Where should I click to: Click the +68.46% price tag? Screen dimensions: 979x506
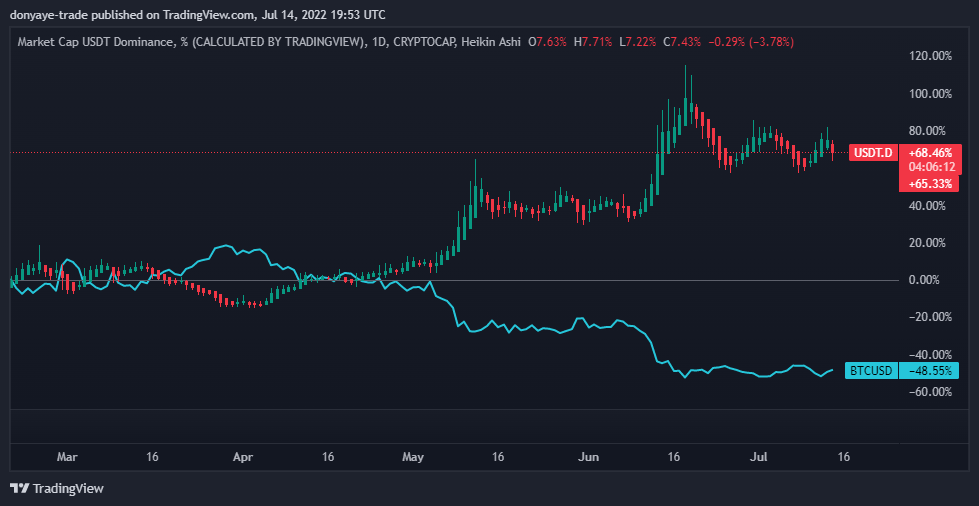(930, 150)
